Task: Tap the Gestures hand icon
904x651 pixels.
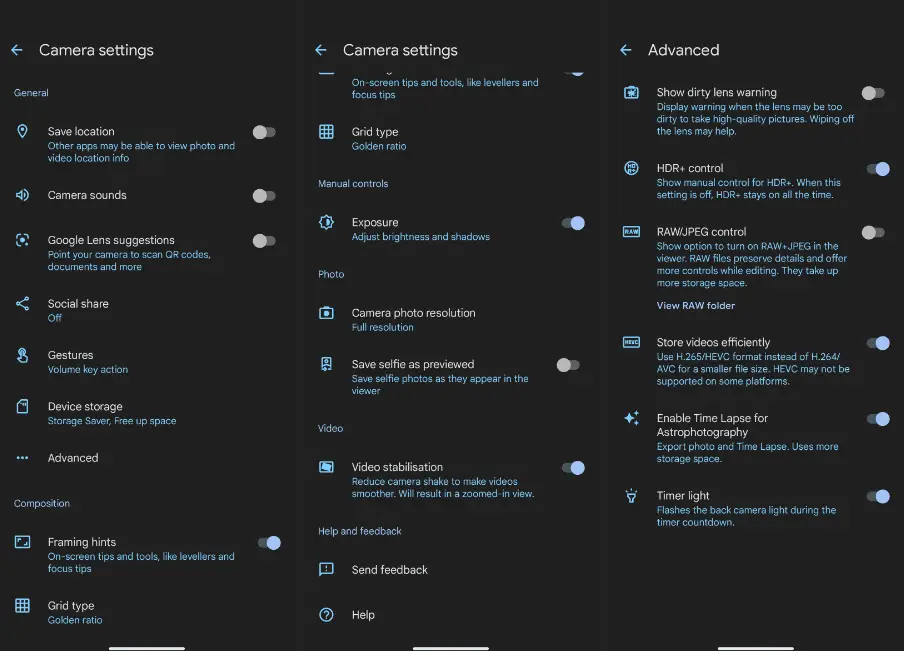Action: [x=22, y=355]
